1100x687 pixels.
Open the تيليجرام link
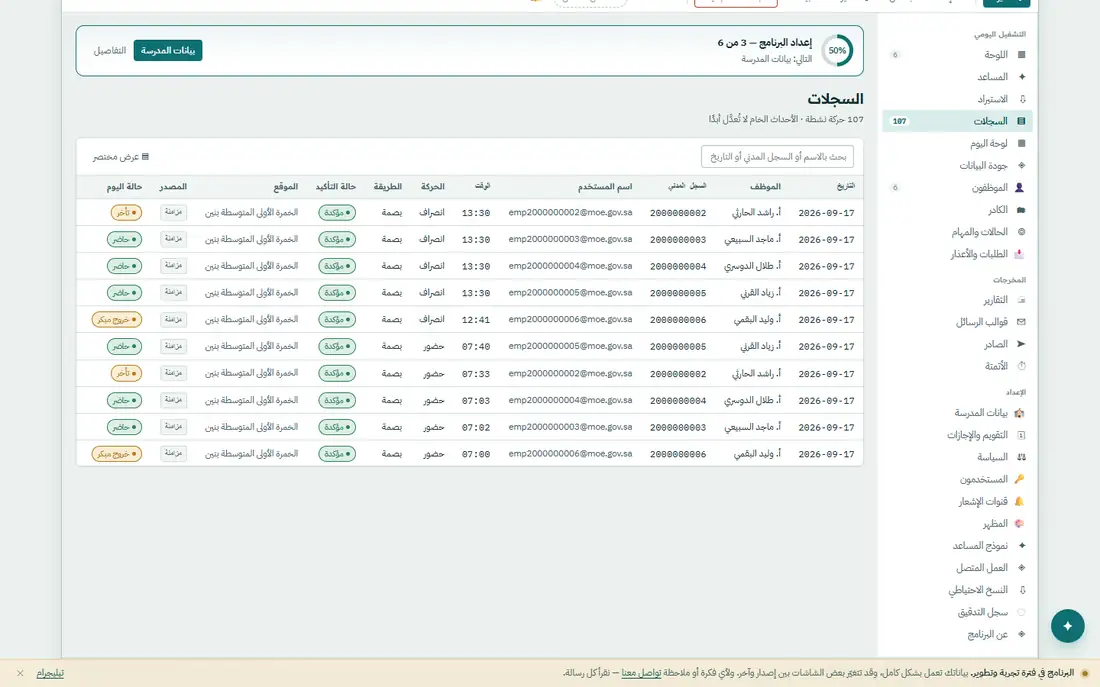click(x=50, y=673)
